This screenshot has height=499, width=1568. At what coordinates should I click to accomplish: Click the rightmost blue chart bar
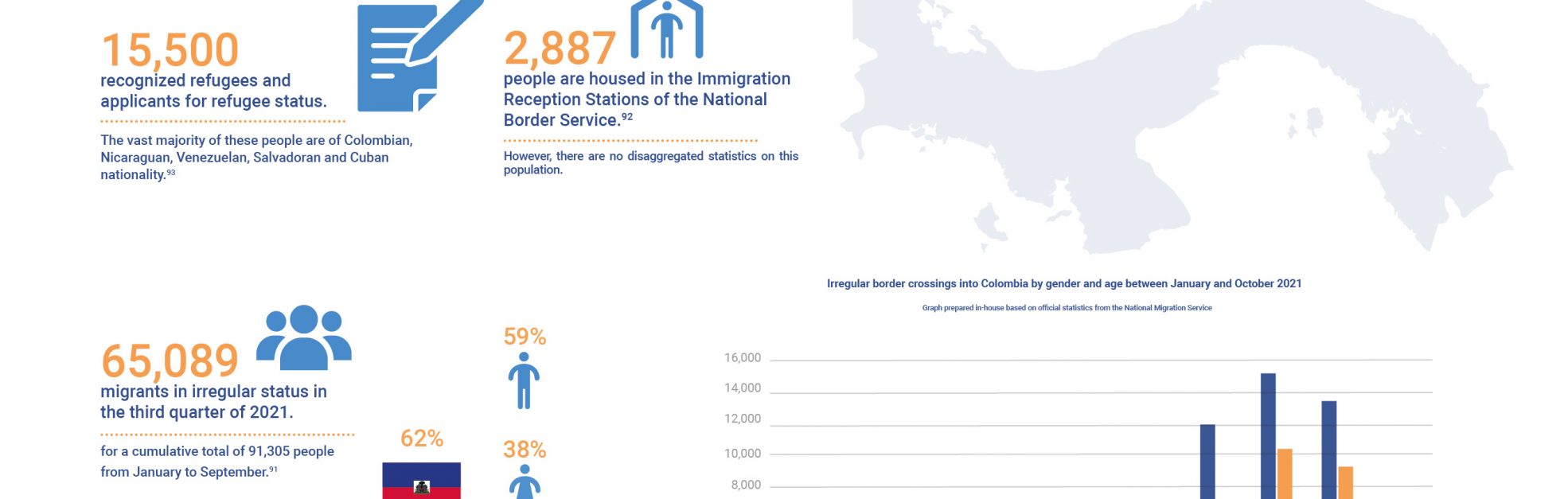coord(1329,450)
